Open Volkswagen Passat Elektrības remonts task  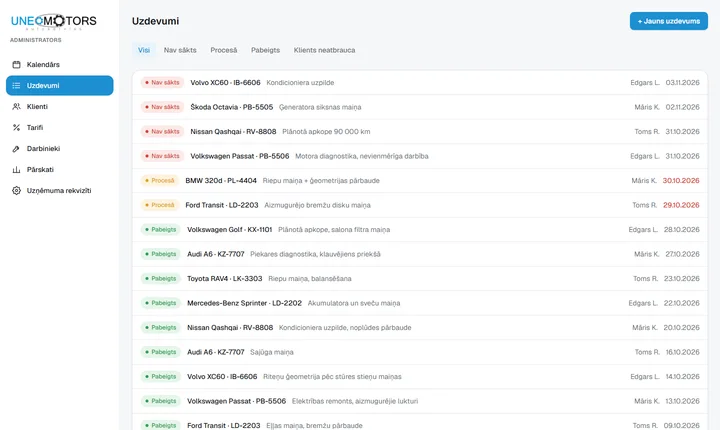(420, 401)
